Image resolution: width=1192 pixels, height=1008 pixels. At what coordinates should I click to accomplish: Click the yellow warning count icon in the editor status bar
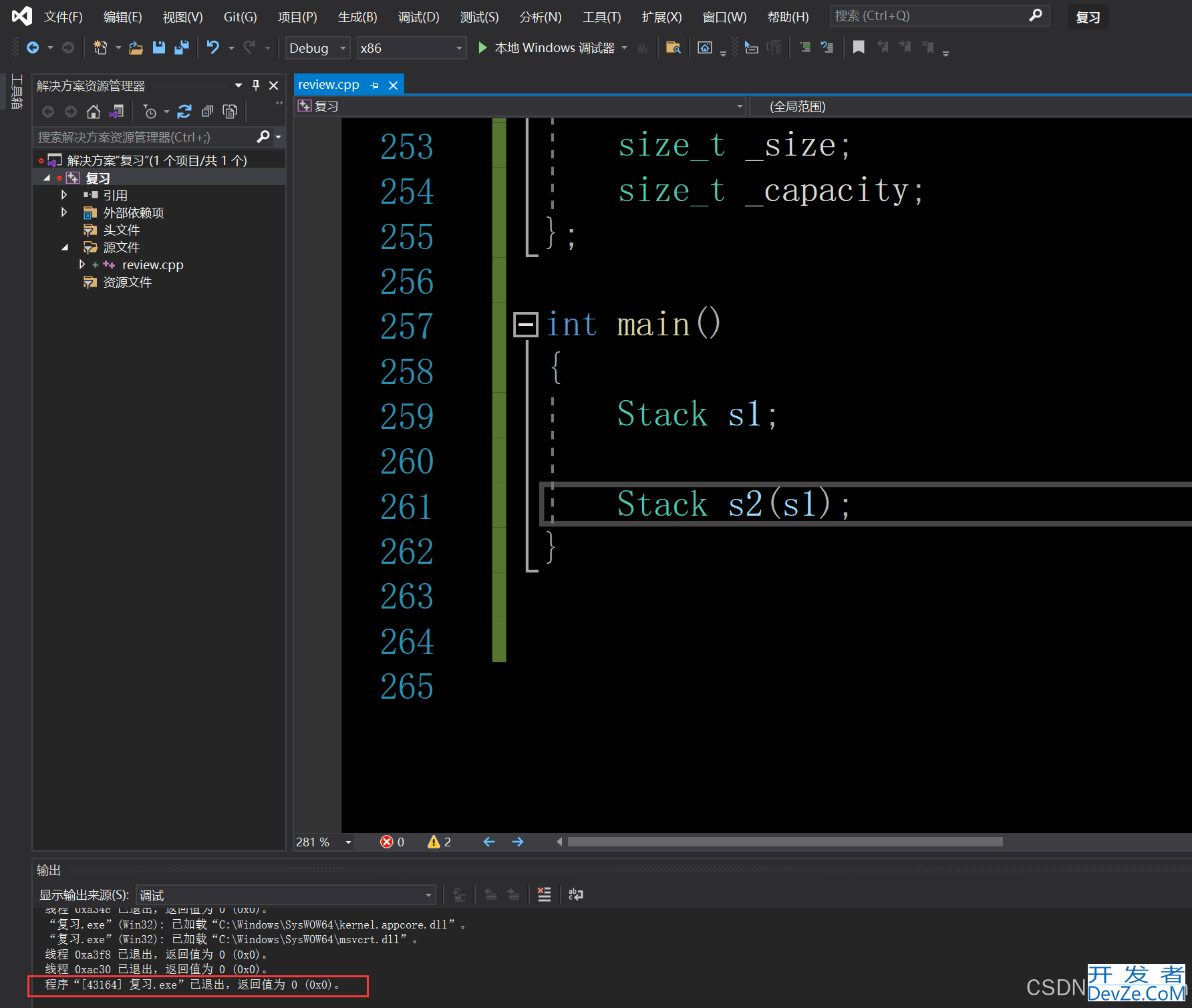point(434,842)
